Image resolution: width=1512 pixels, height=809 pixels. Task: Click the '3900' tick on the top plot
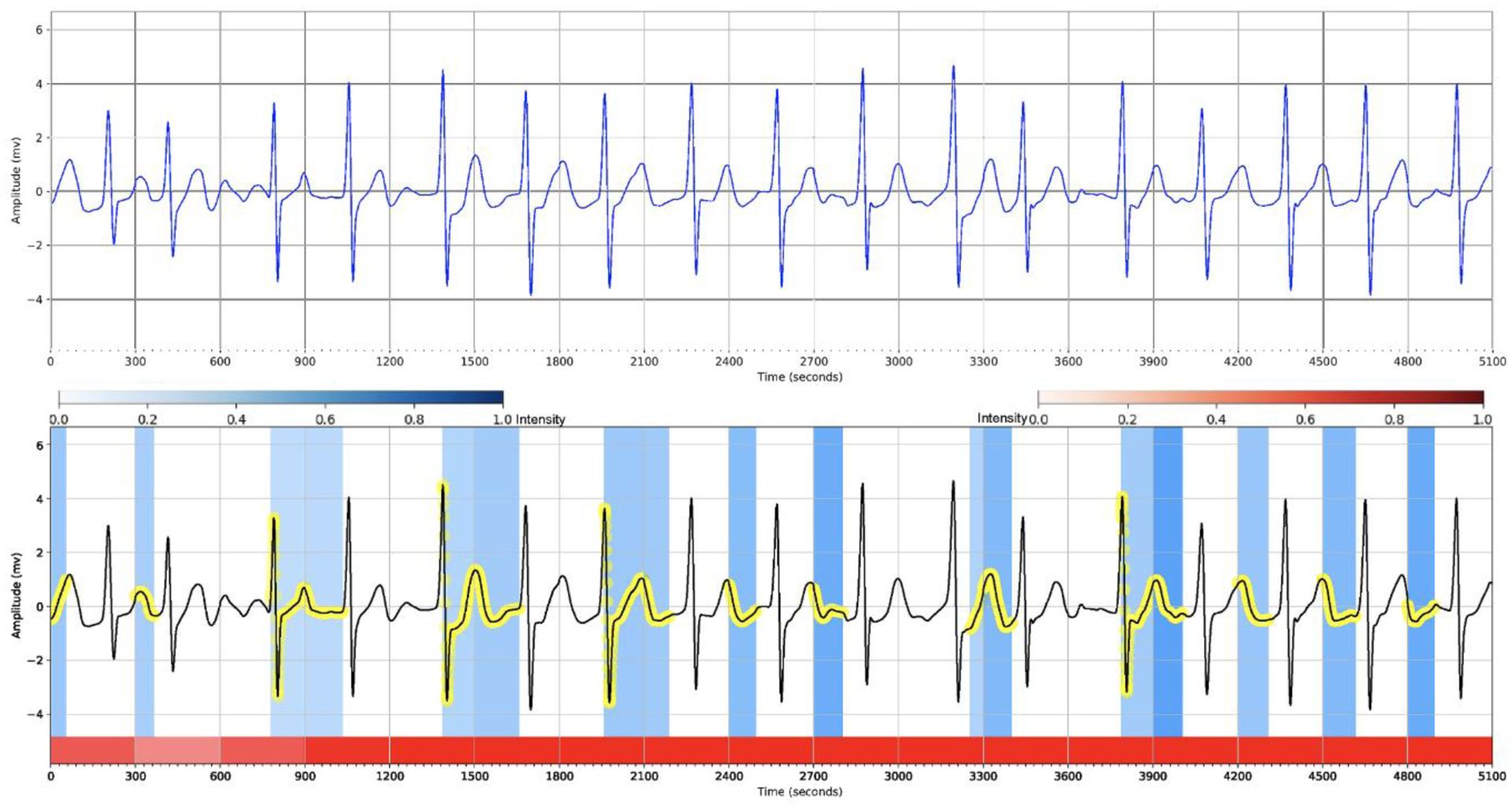[x=1153, y=362]
